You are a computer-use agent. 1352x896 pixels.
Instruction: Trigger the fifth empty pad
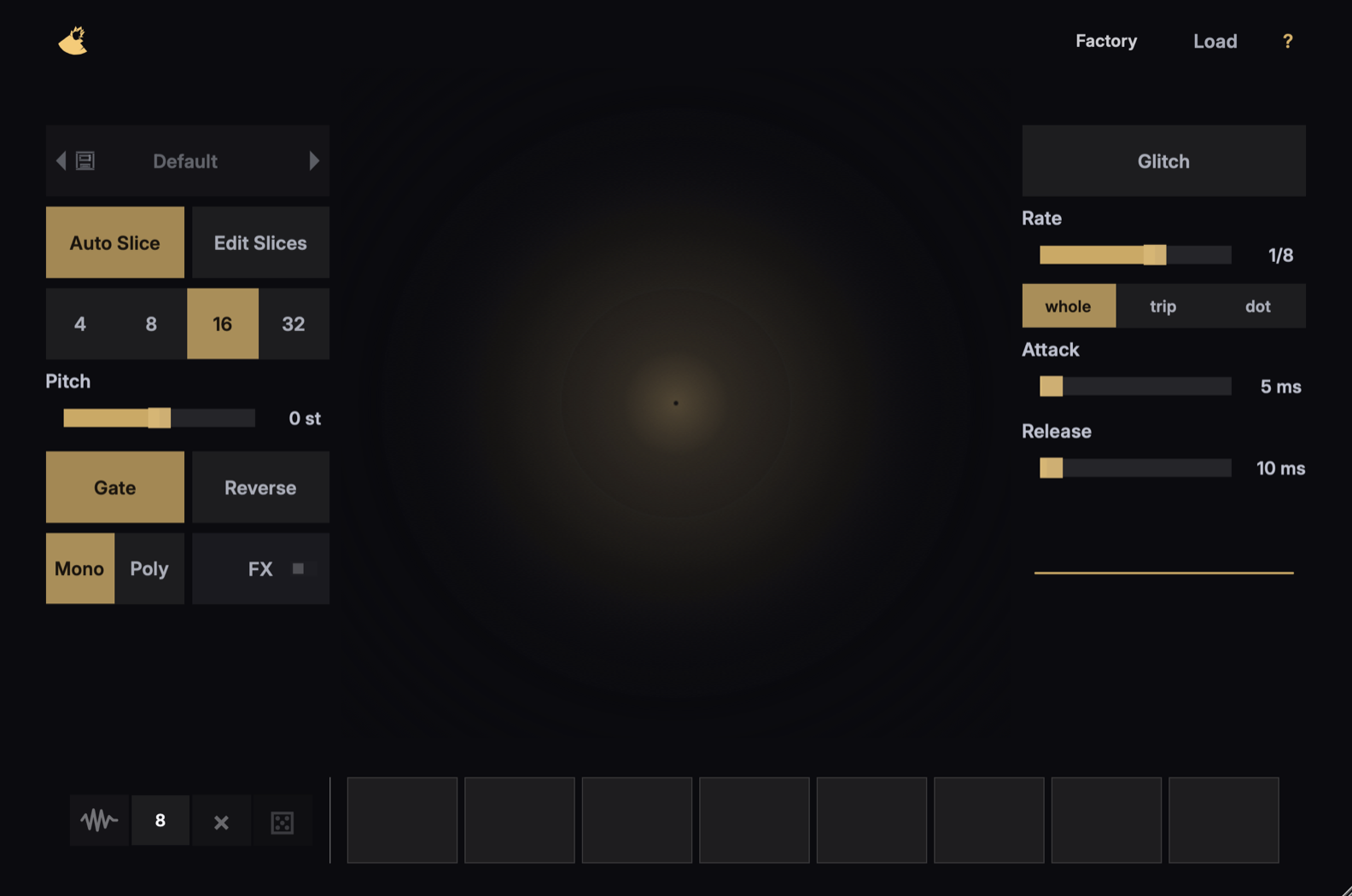(871, 820)
